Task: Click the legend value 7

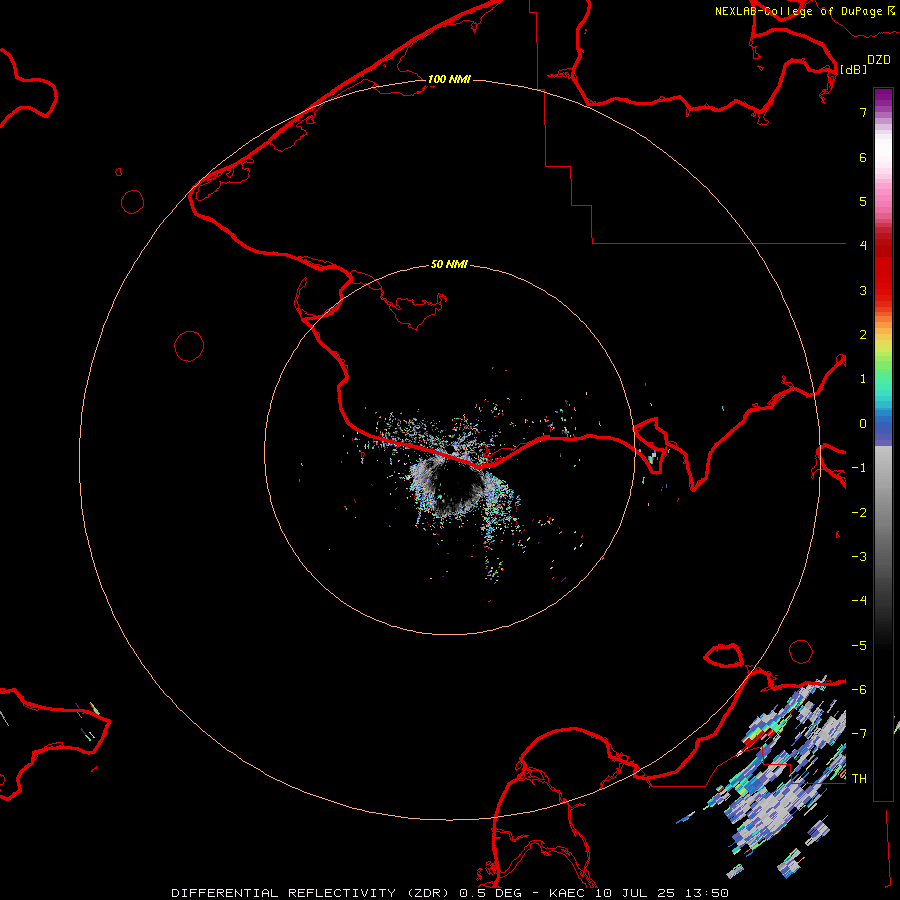Action: [863, 112]
